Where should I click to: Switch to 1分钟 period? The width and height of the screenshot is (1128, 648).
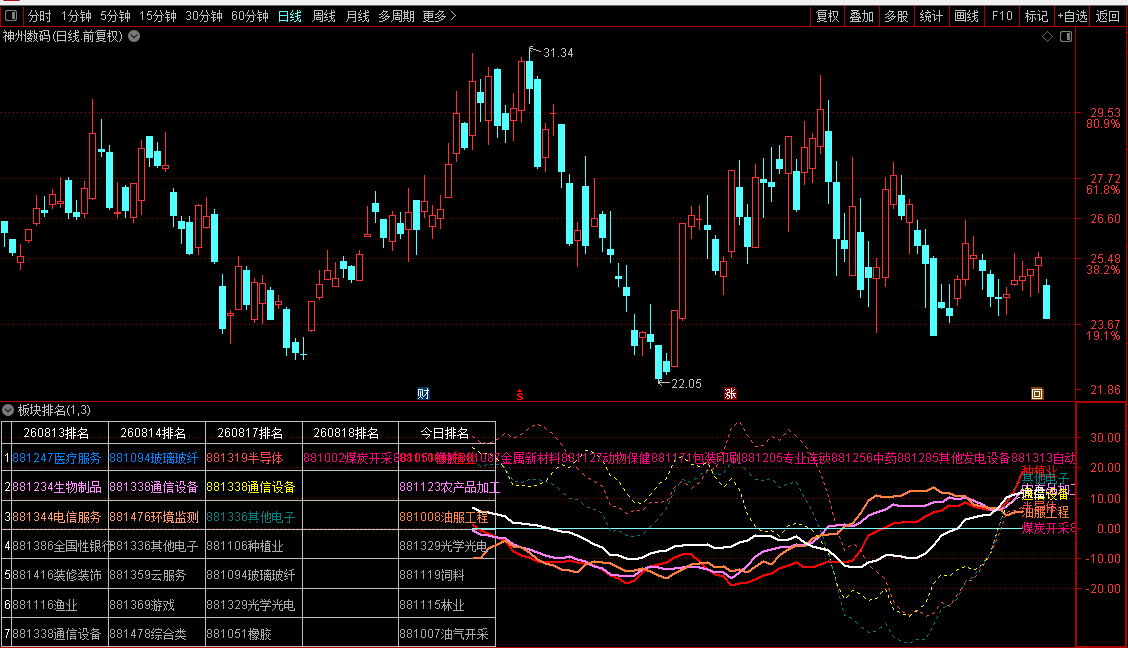pyautogui.click(x=76, y=16)
